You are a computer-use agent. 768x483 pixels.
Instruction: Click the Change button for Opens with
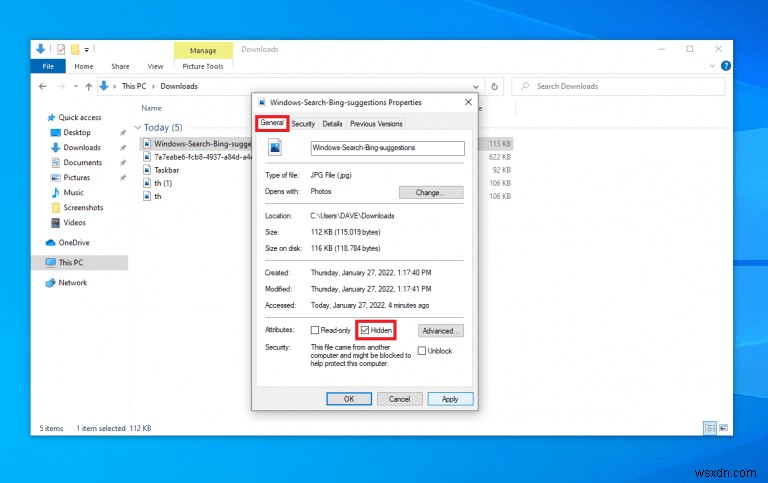(x=431, y=193)
